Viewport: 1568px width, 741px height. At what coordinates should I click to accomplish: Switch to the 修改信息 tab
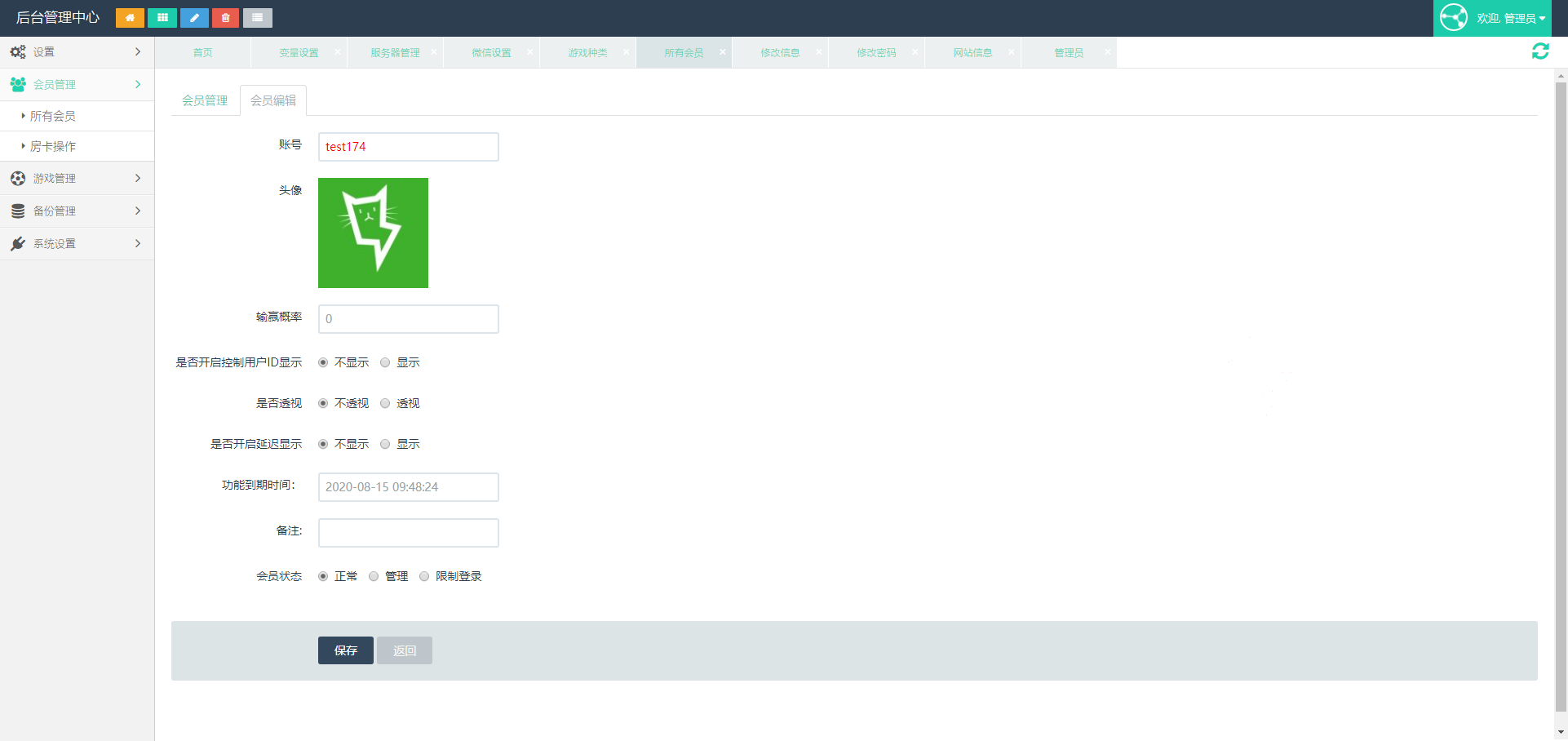click(780, 52)
